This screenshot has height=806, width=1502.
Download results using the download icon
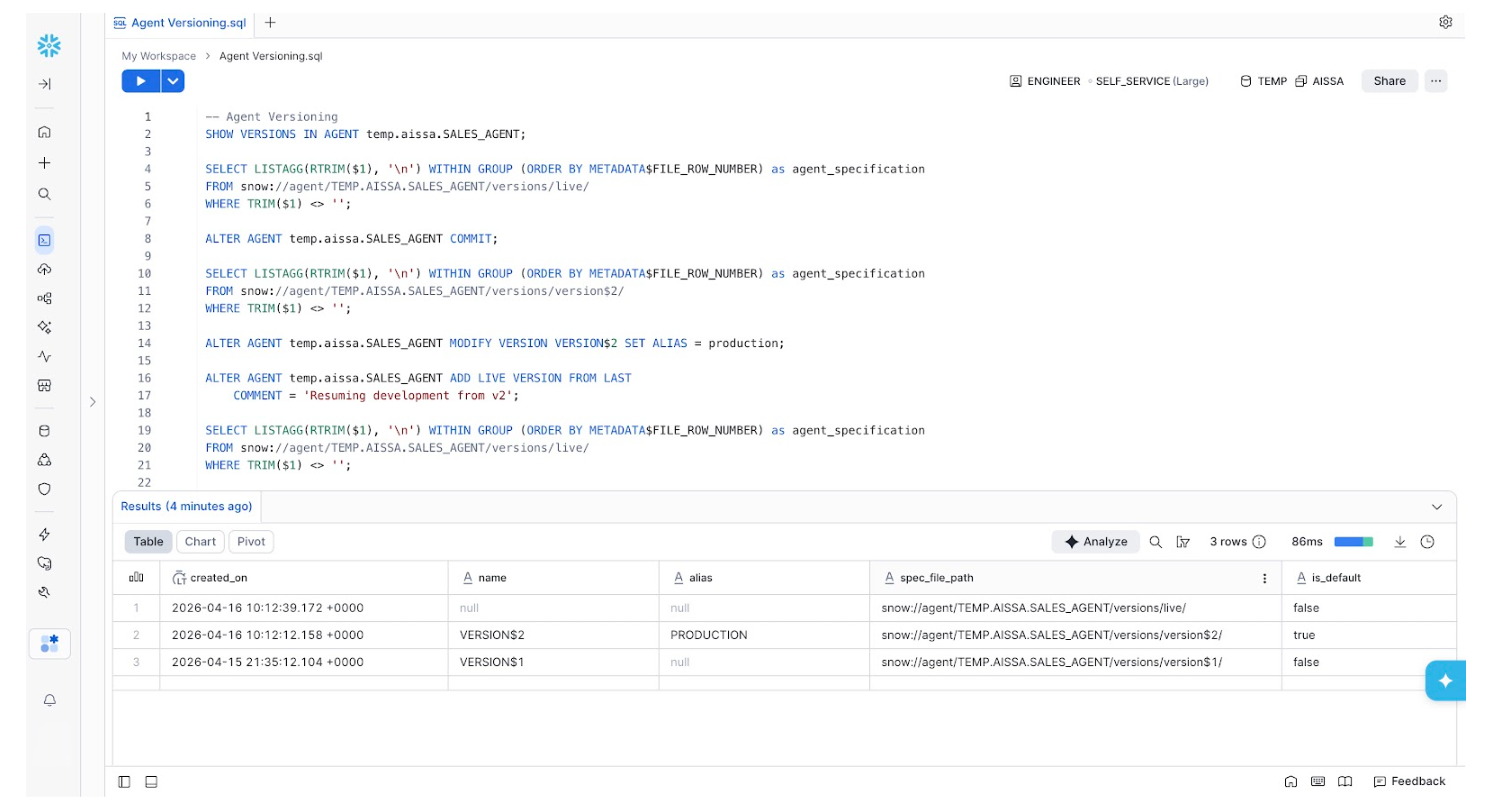[1400, 542]
